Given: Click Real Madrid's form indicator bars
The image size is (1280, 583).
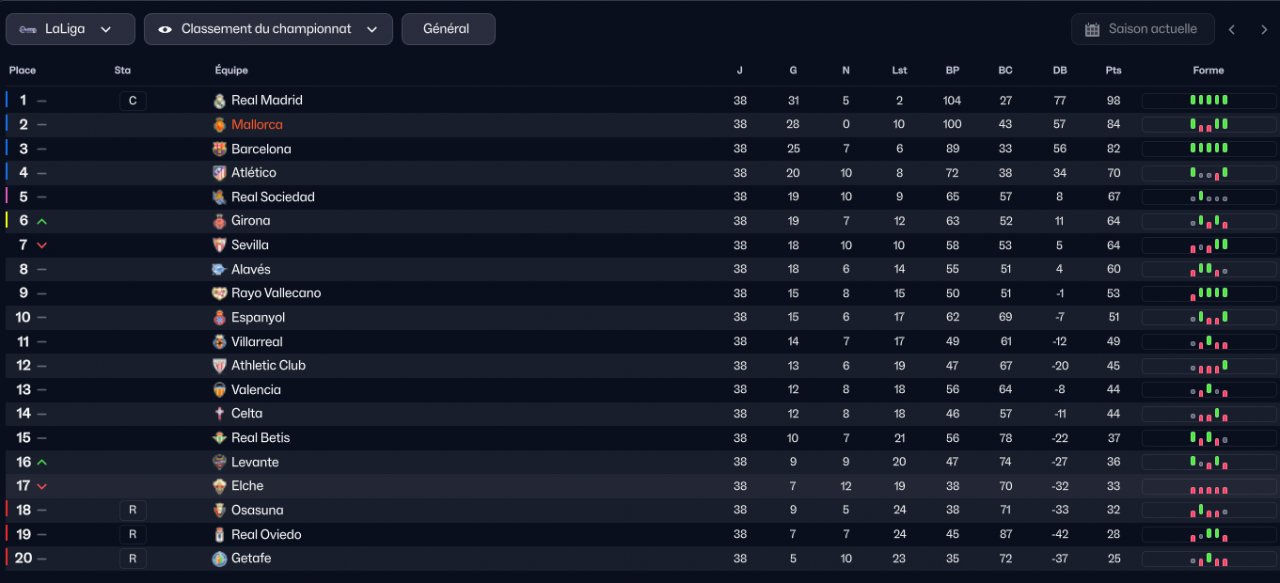Looking at the screenshot, I should click(1208, 100).
